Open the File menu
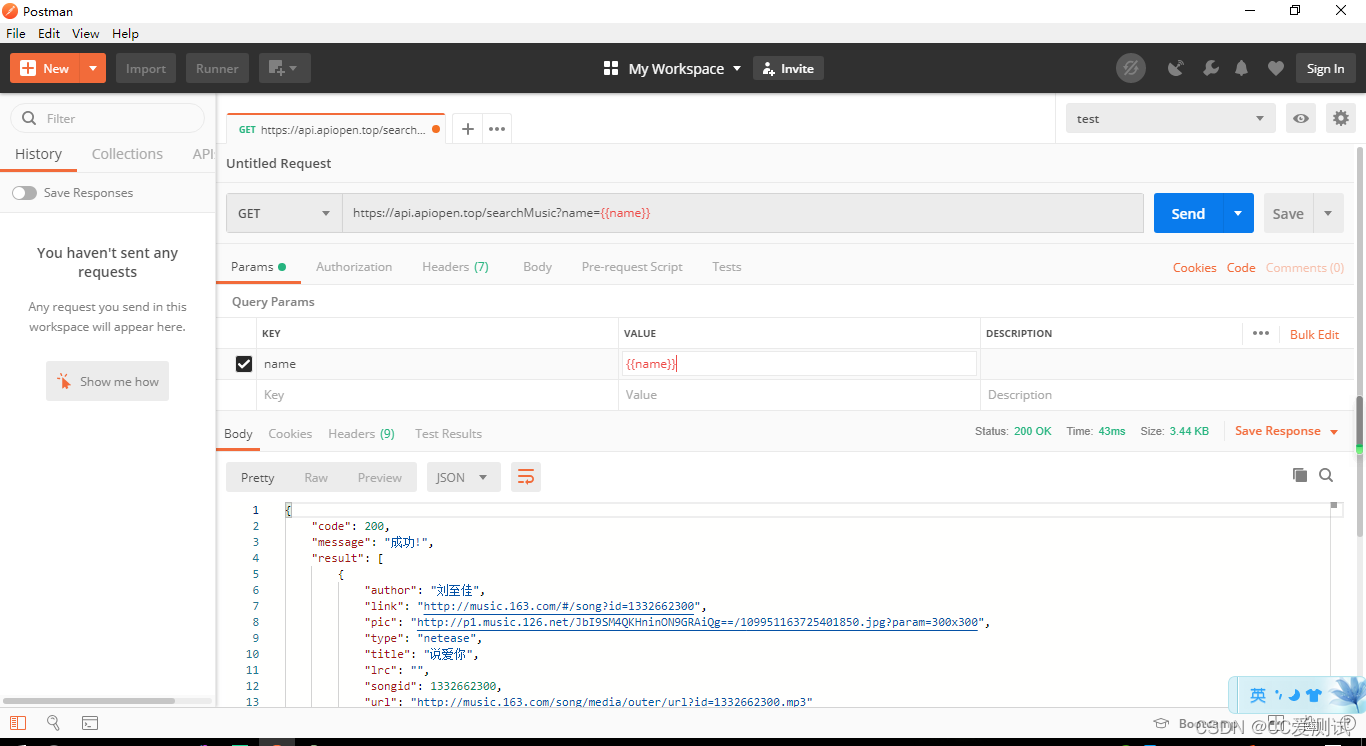 [x=15, y=33]
